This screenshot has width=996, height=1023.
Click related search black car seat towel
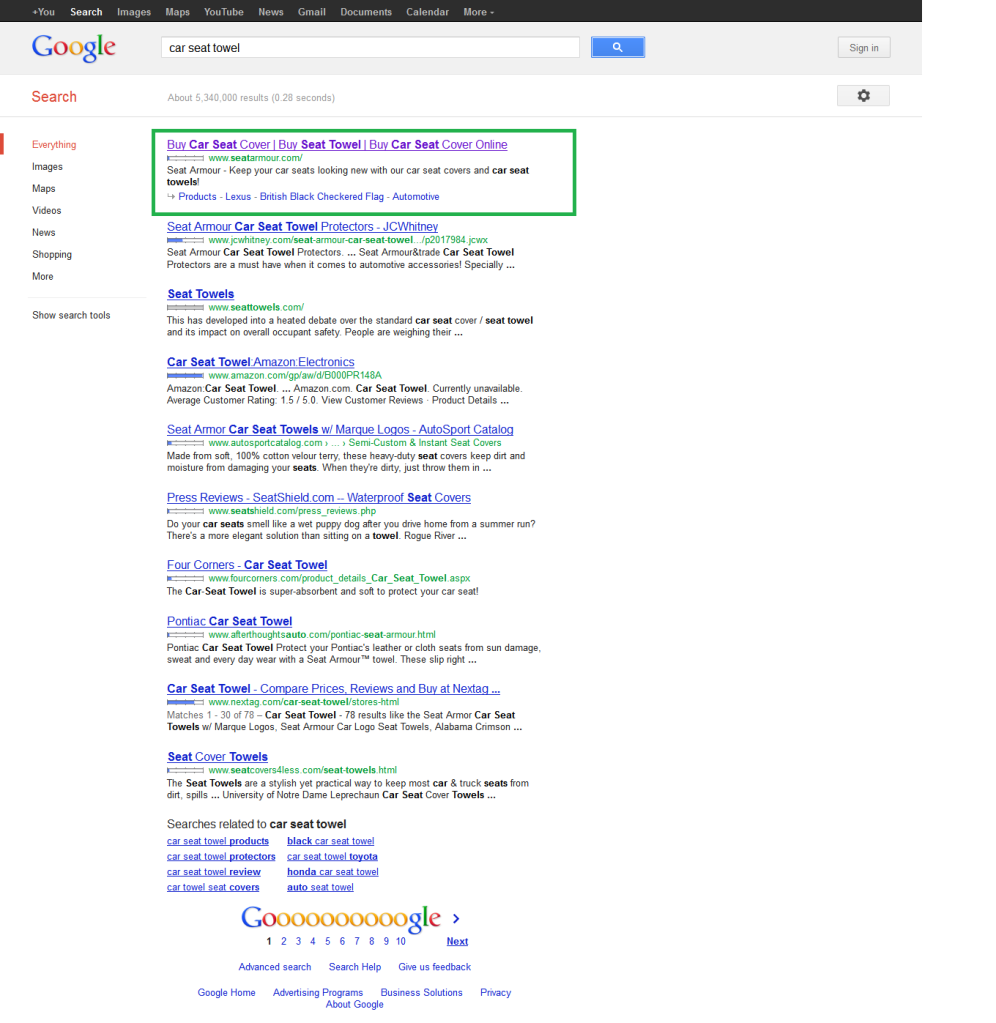(x=331, y=841)
